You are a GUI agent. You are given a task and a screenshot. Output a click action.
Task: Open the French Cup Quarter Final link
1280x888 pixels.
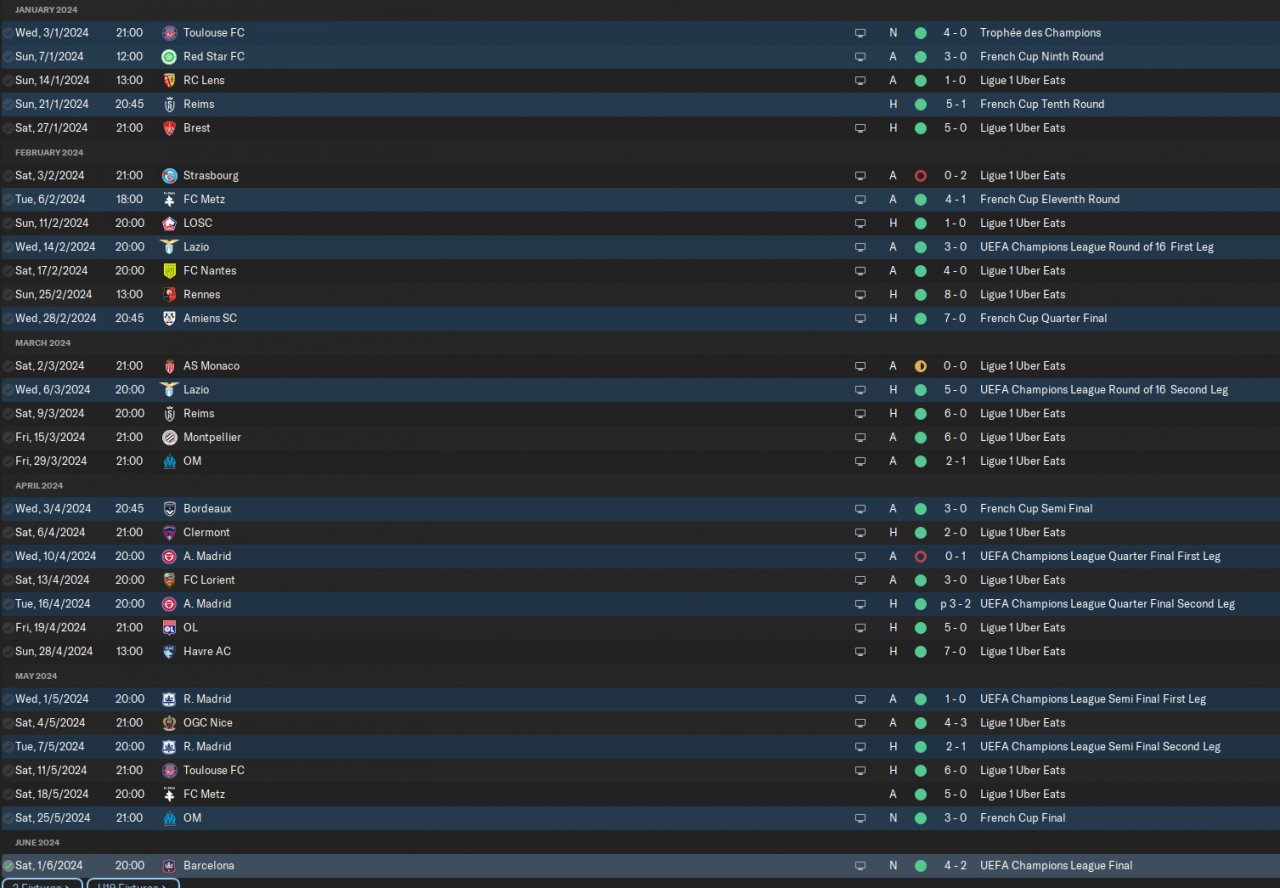pos(1043,319)
